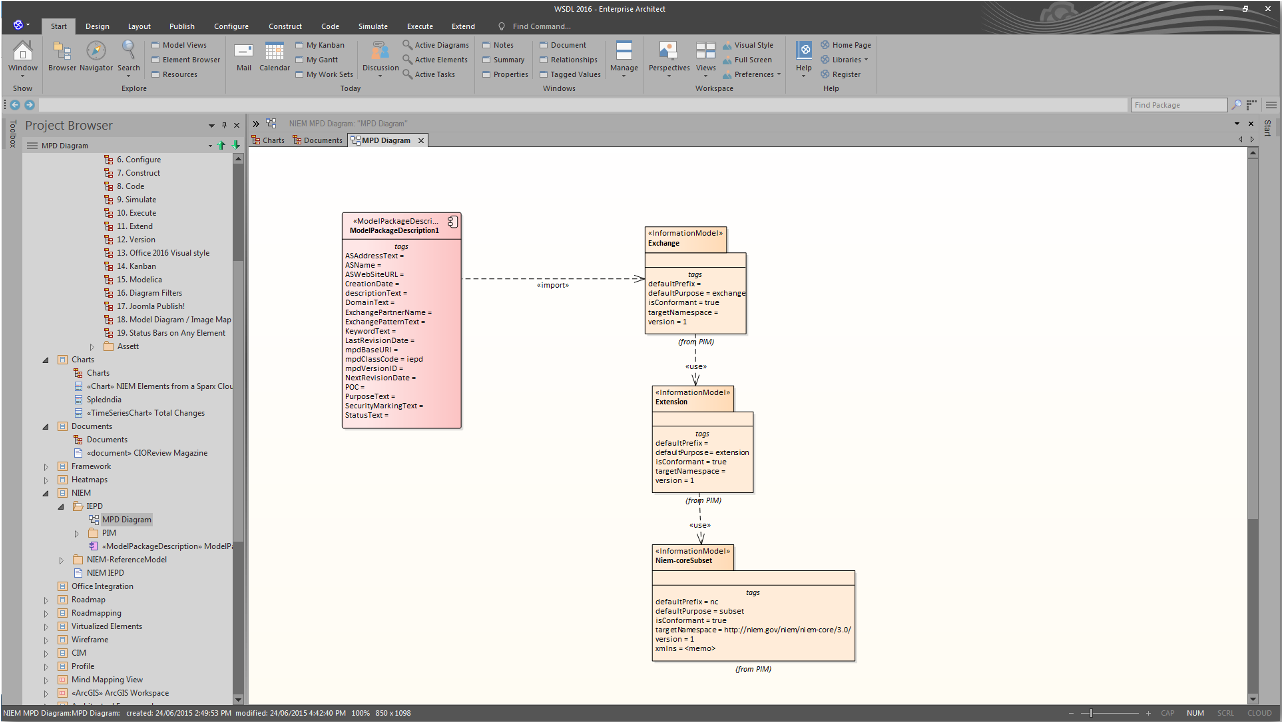Image resolution: width=1282 pixels, height=722 pixels.
Task: Open the Preferences dropdown
Action: [x=751, y=74]
